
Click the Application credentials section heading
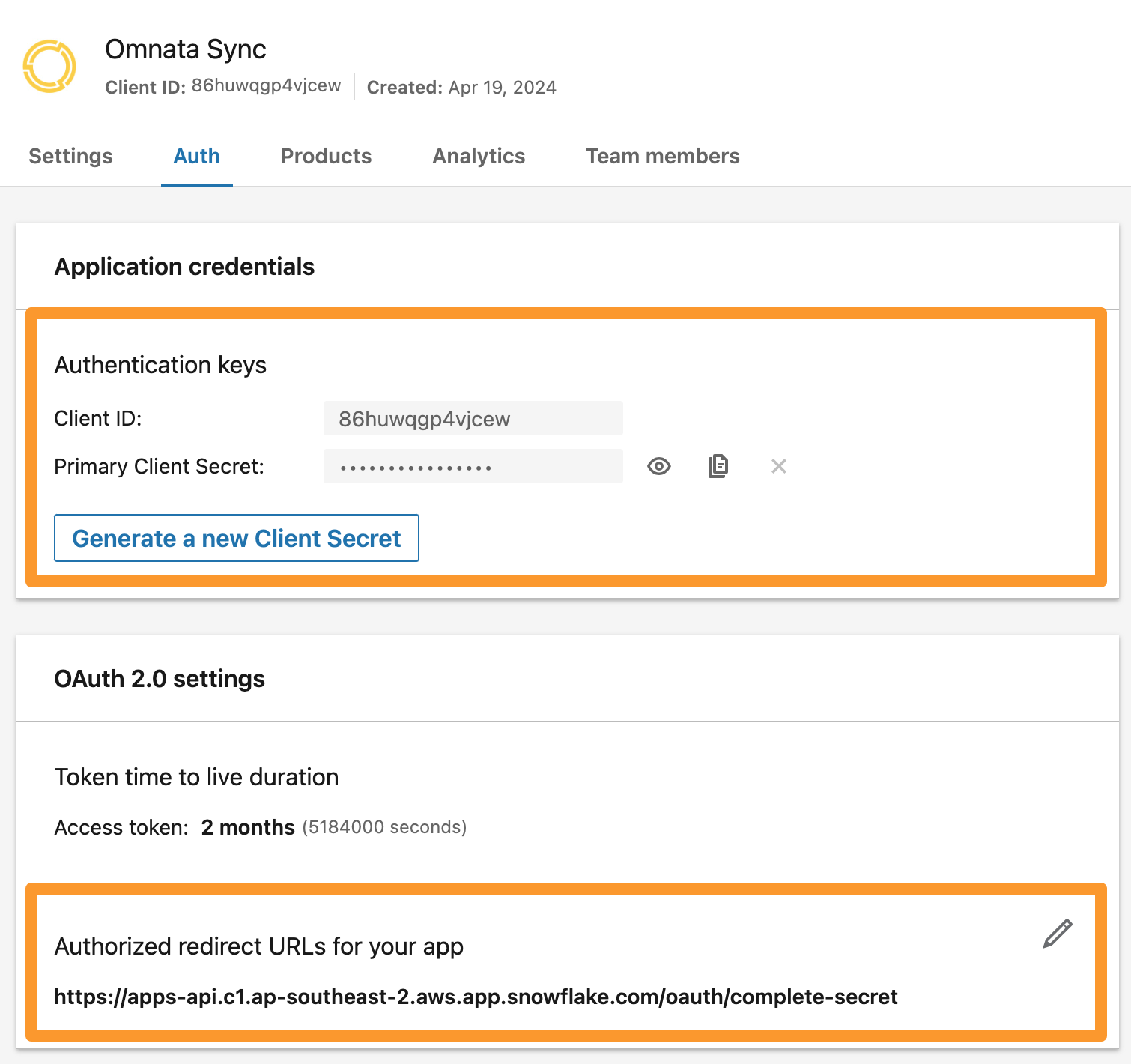click(x=184, y=267)
